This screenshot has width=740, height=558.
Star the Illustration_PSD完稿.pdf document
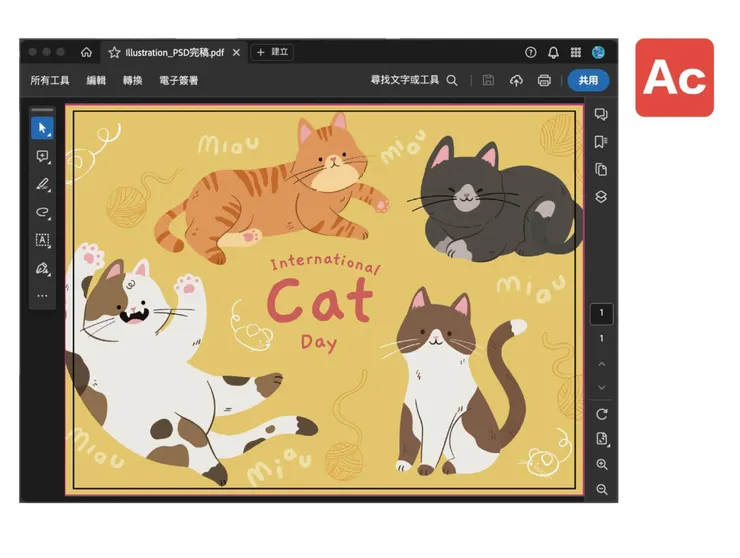pos(114,52)
